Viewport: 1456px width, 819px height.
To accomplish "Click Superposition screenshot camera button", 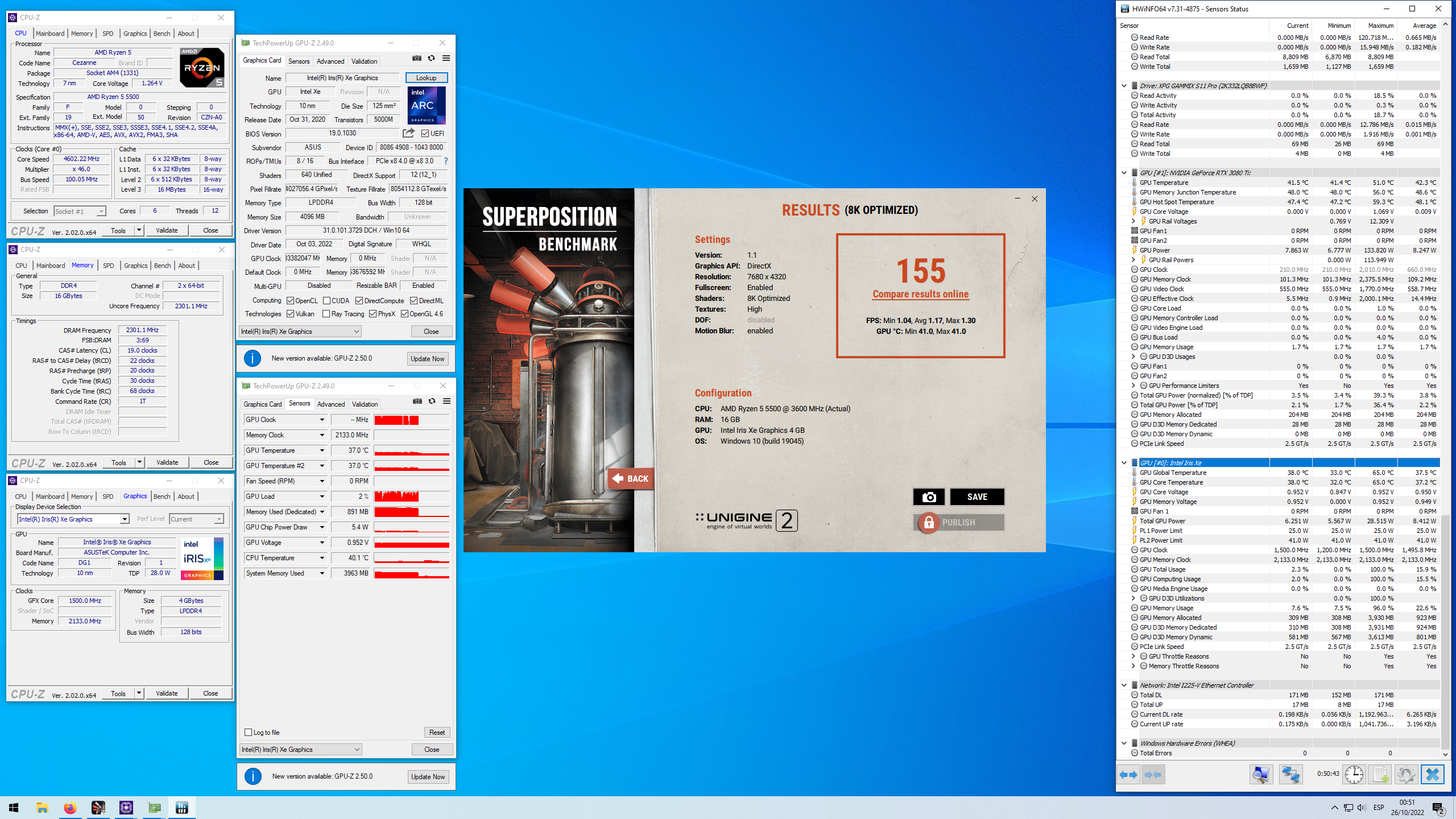I will [929, 497].
